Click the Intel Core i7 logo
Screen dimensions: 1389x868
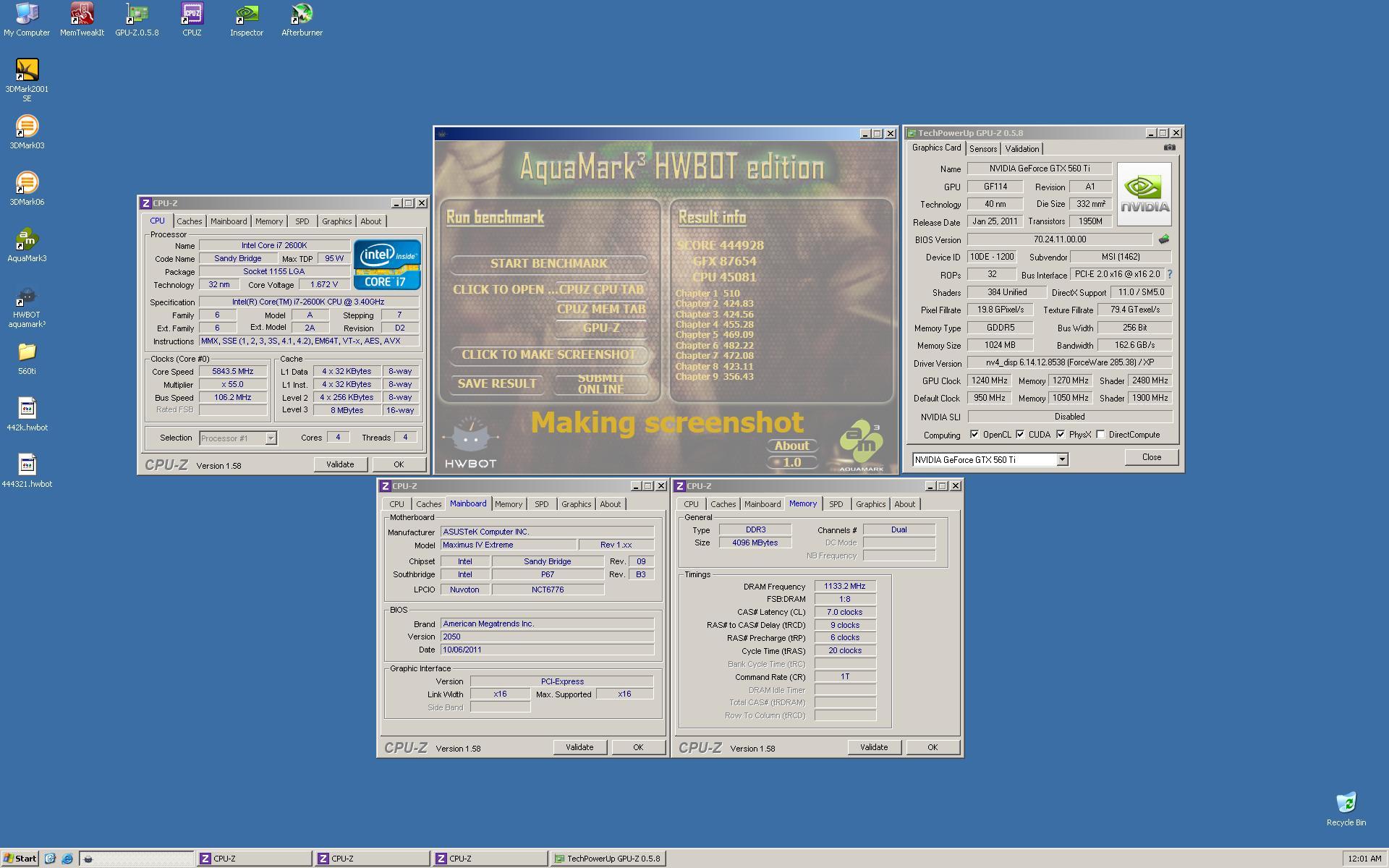[387, 265]
